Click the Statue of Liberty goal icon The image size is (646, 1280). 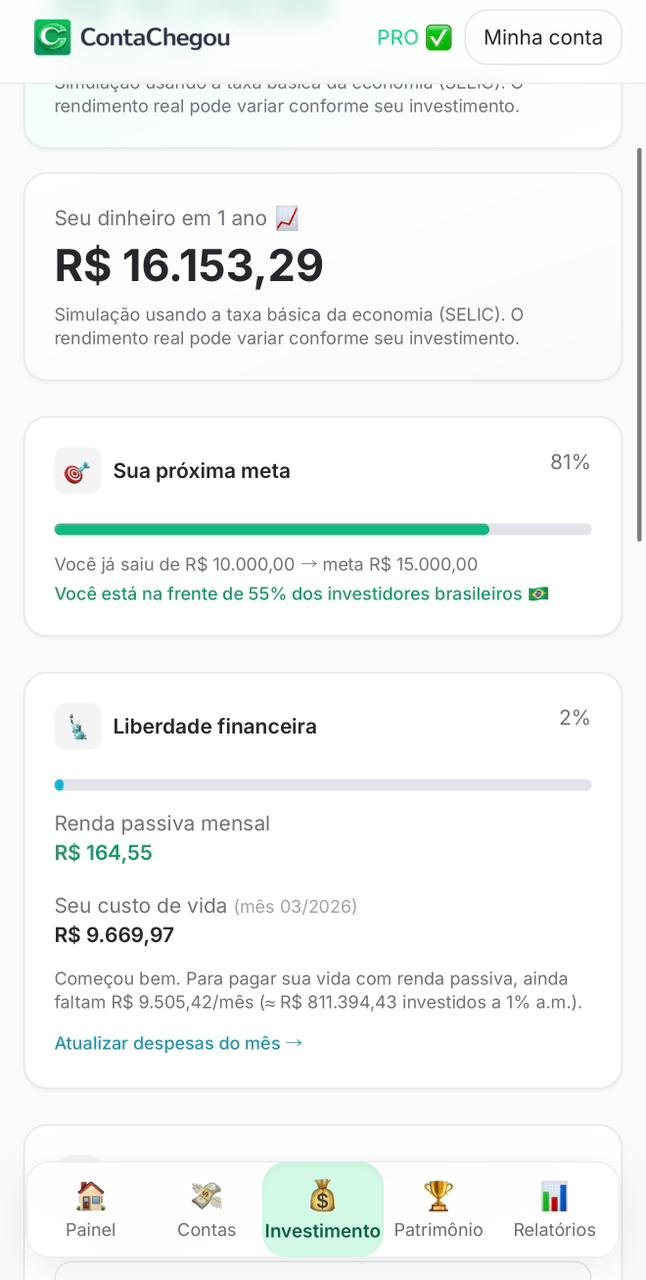point(77,726)
